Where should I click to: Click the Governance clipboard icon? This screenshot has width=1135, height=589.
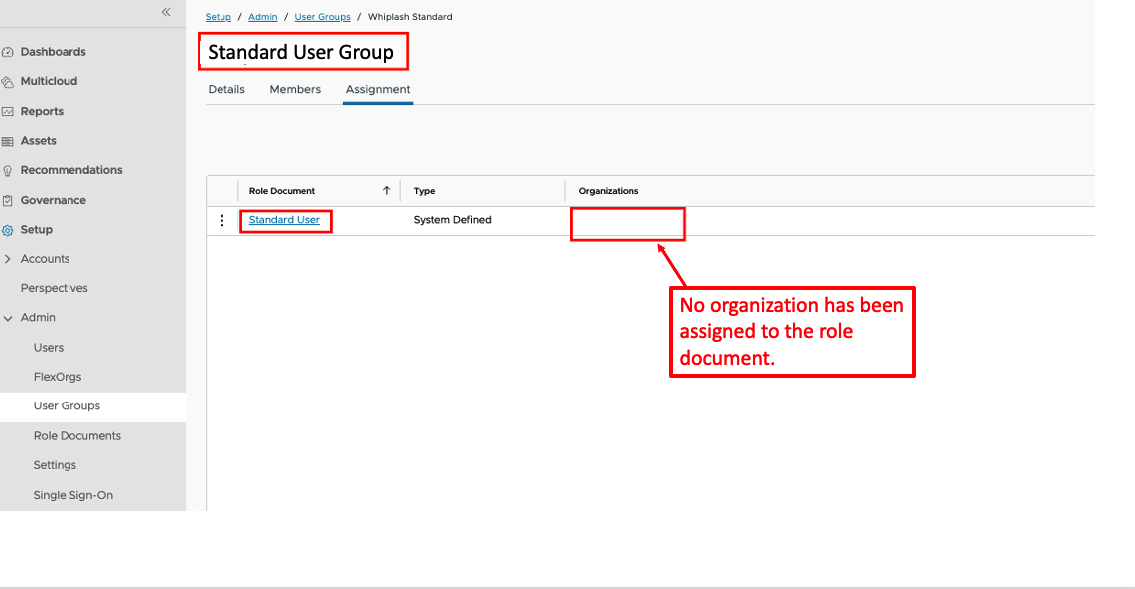tap(7, 200)
